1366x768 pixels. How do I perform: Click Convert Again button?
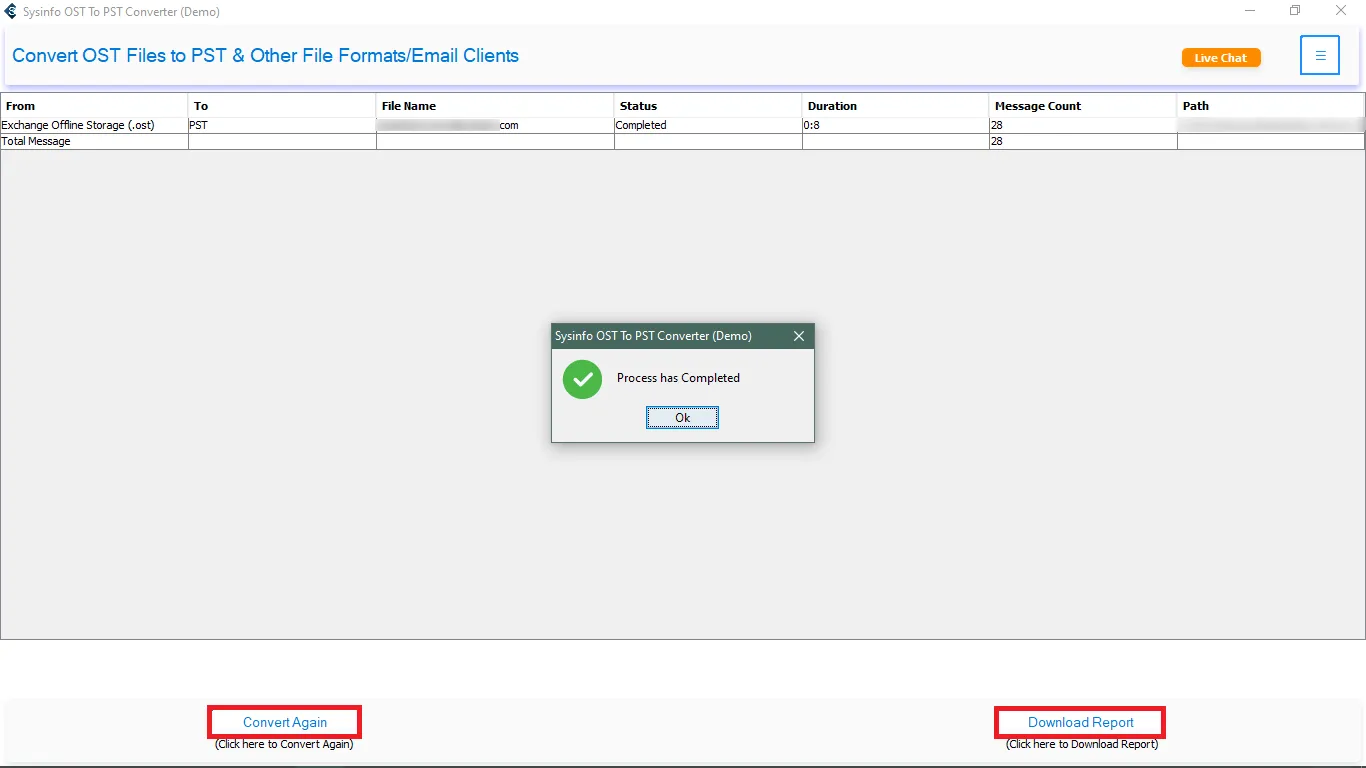[285, 722]
